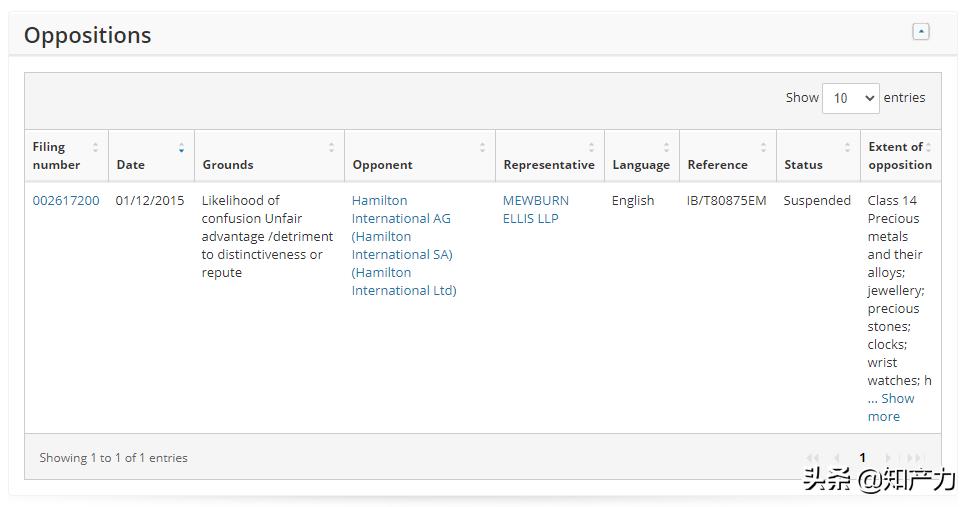
Task: Sort by Language column
Action: pyautogui.click(x=641, y=156)
